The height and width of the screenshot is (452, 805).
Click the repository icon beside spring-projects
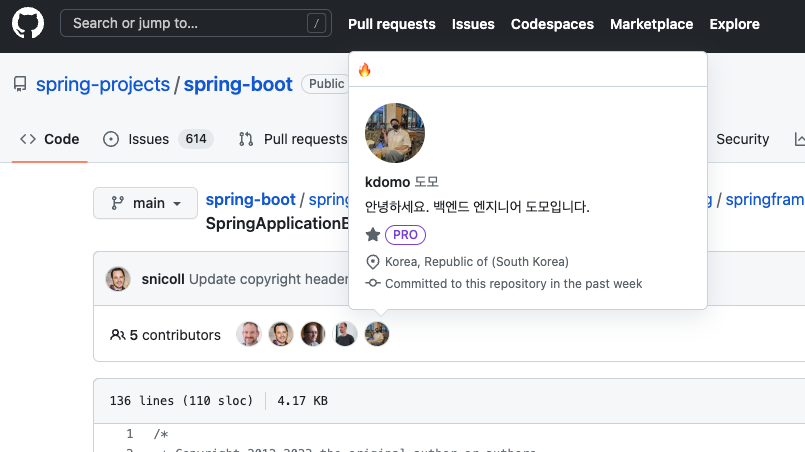20,84
